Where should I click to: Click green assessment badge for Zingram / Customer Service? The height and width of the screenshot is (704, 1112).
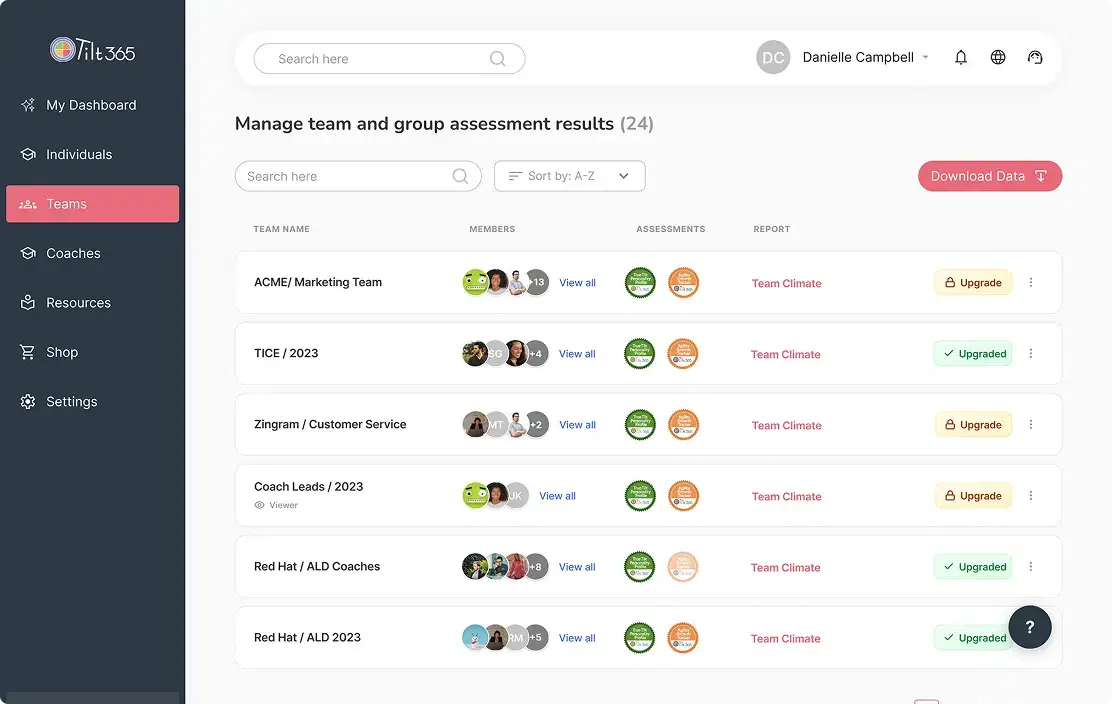[640, 425]
